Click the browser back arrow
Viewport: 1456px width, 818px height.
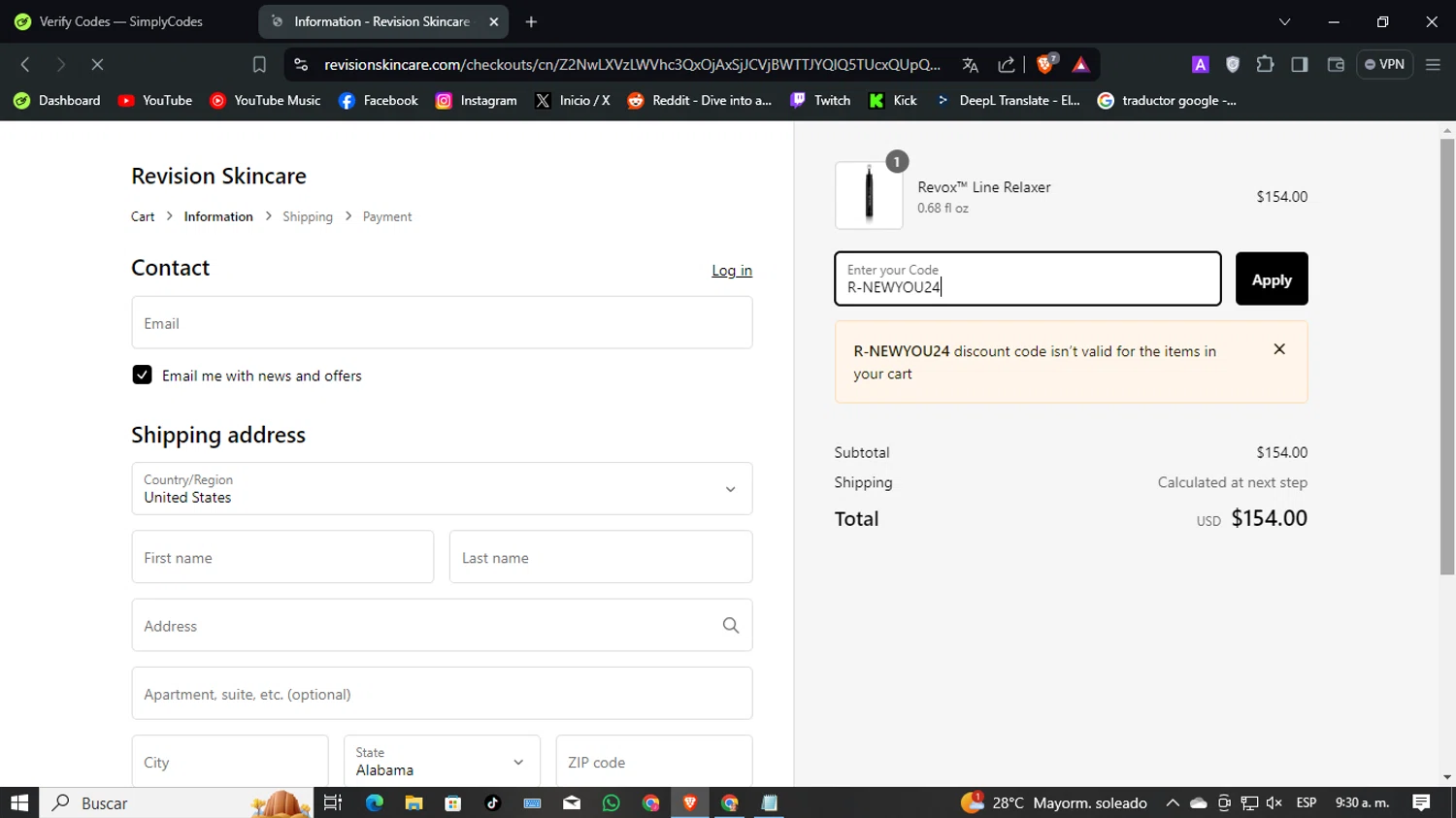pos(26,65)
